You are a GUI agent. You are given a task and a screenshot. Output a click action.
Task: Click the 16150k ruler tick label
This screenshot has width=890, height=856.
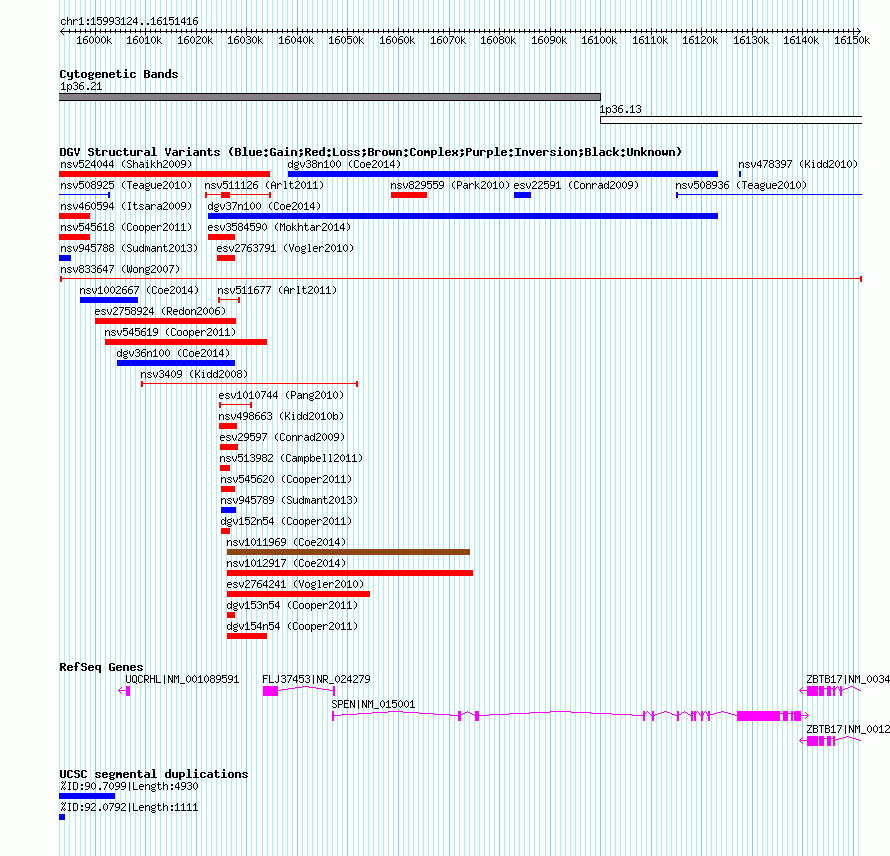point(851,41)
